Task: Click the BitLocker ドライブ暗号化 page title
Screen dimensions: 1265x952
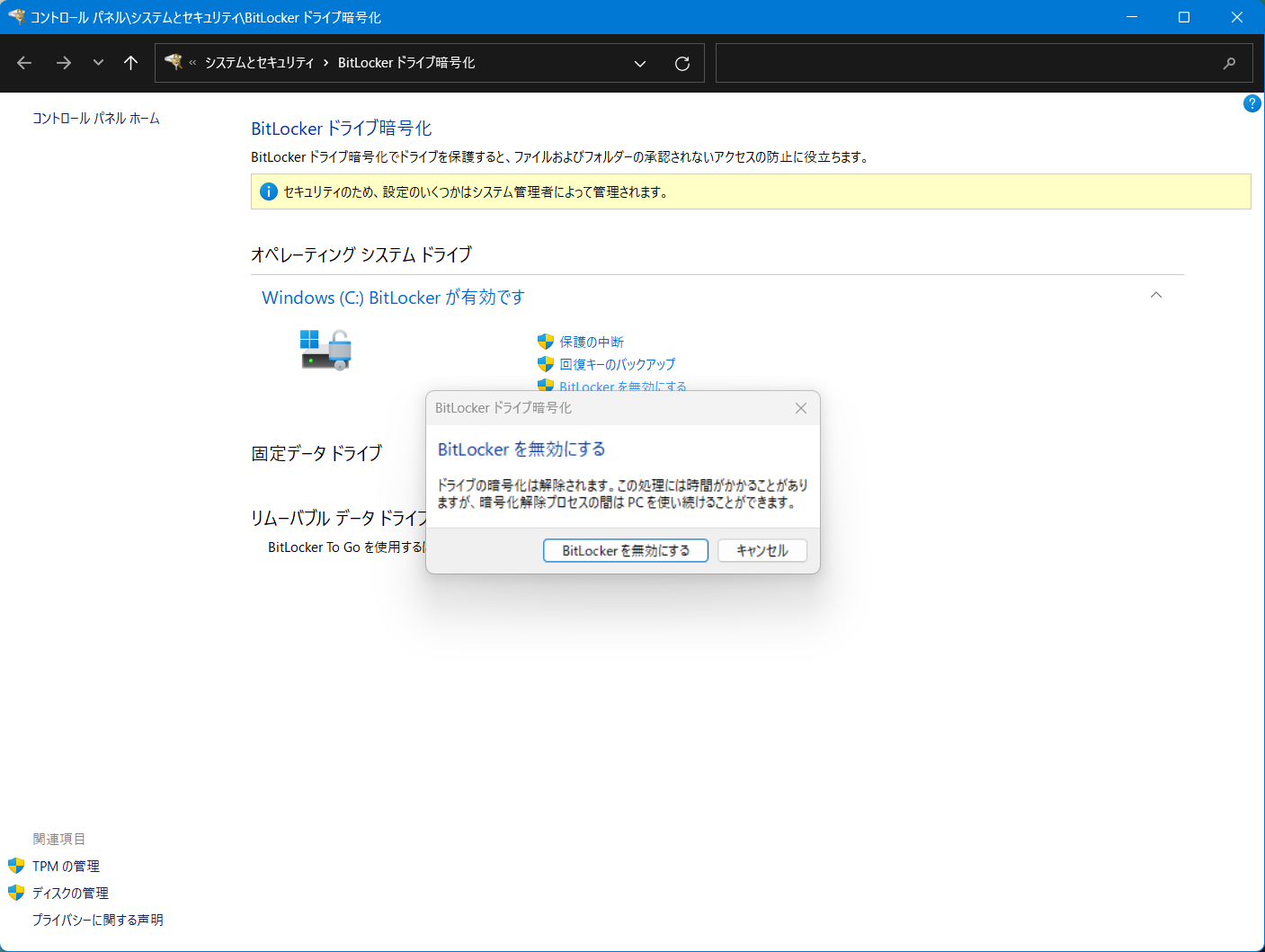Action: click(x=342, y=129)
